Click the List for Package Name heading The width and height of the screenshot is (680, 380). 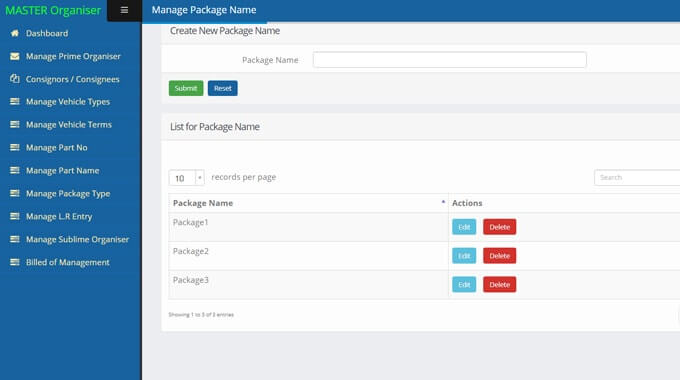point(215,127)
